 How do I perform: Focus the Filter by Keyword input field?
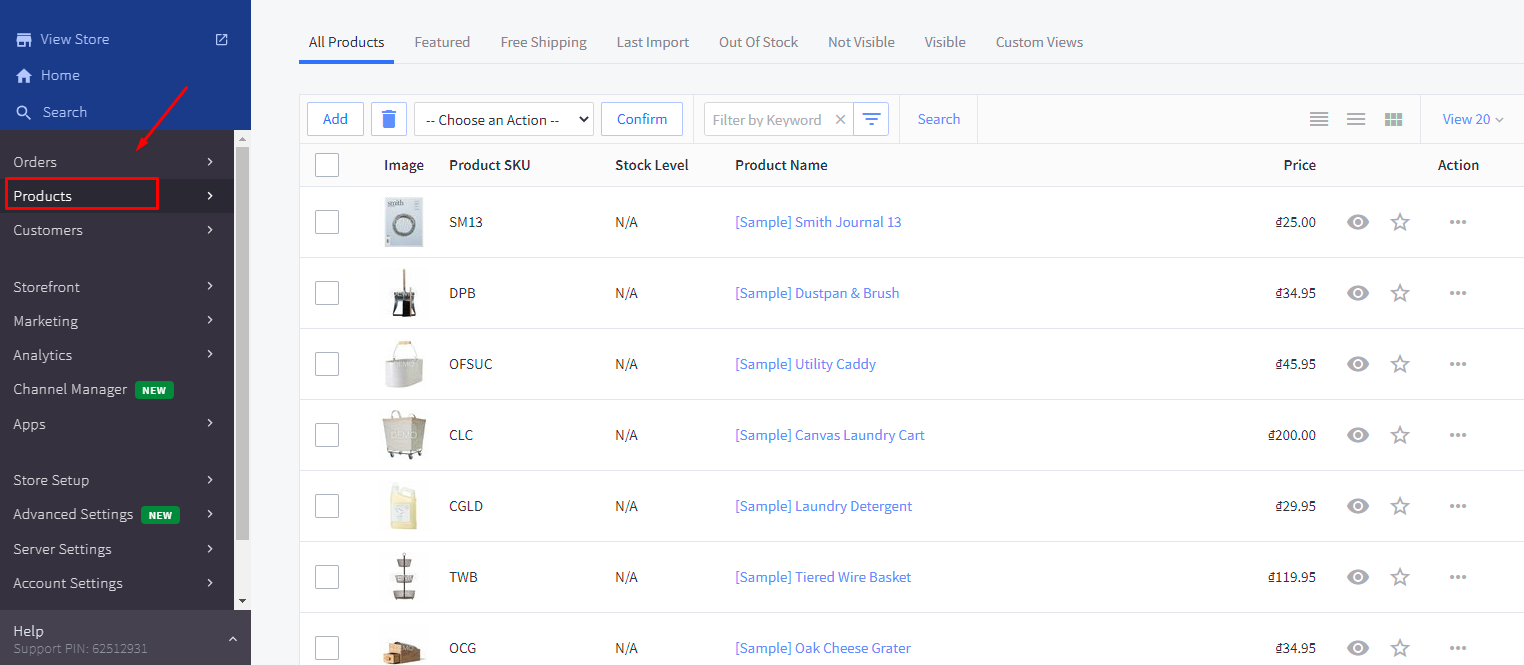coord(767,120)
